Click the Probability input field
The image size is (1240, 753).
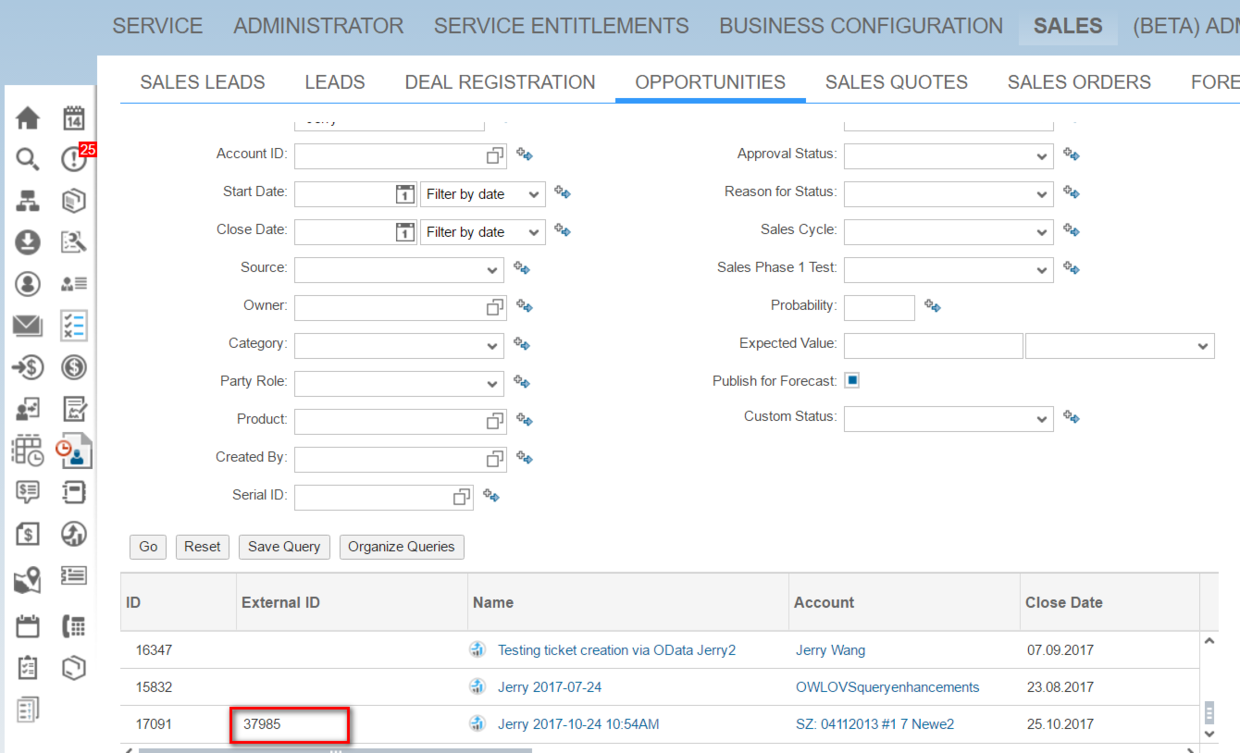pos(879,307)
